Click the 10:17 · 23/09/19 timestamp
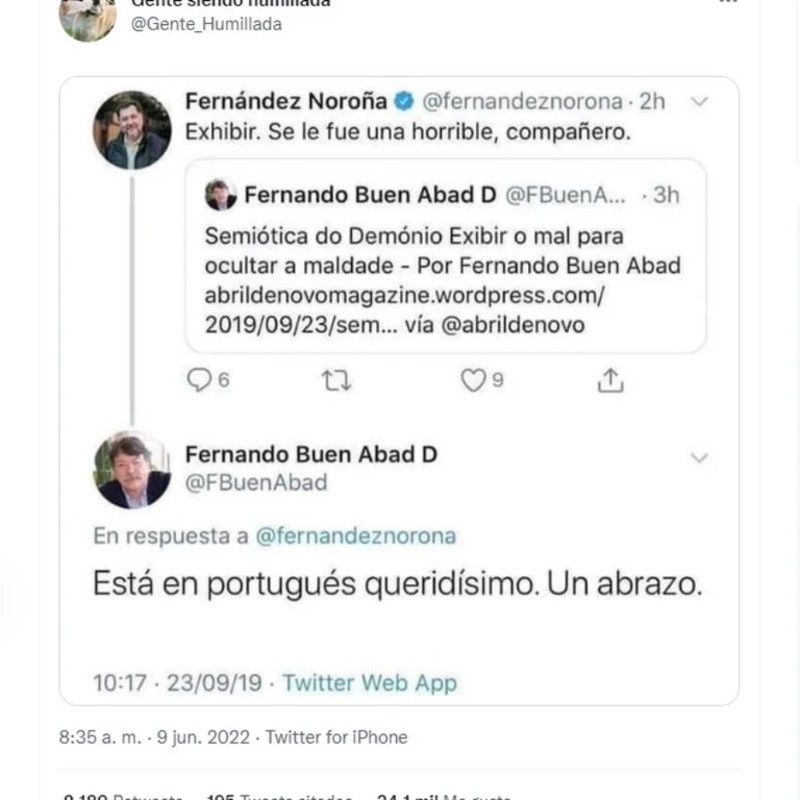The width and height of the screenshot is (800, 800). click(177, 683)
